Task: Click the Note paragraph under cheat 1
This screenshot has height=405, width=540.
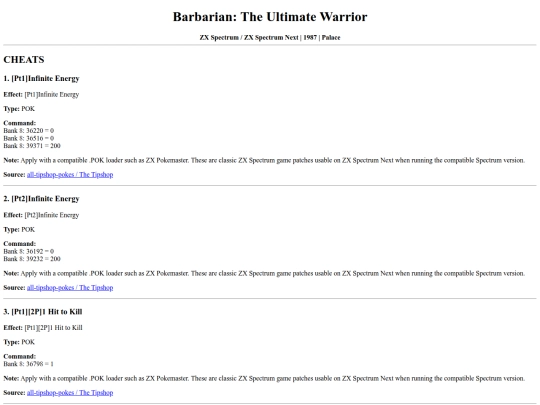Action: point(264,160)
